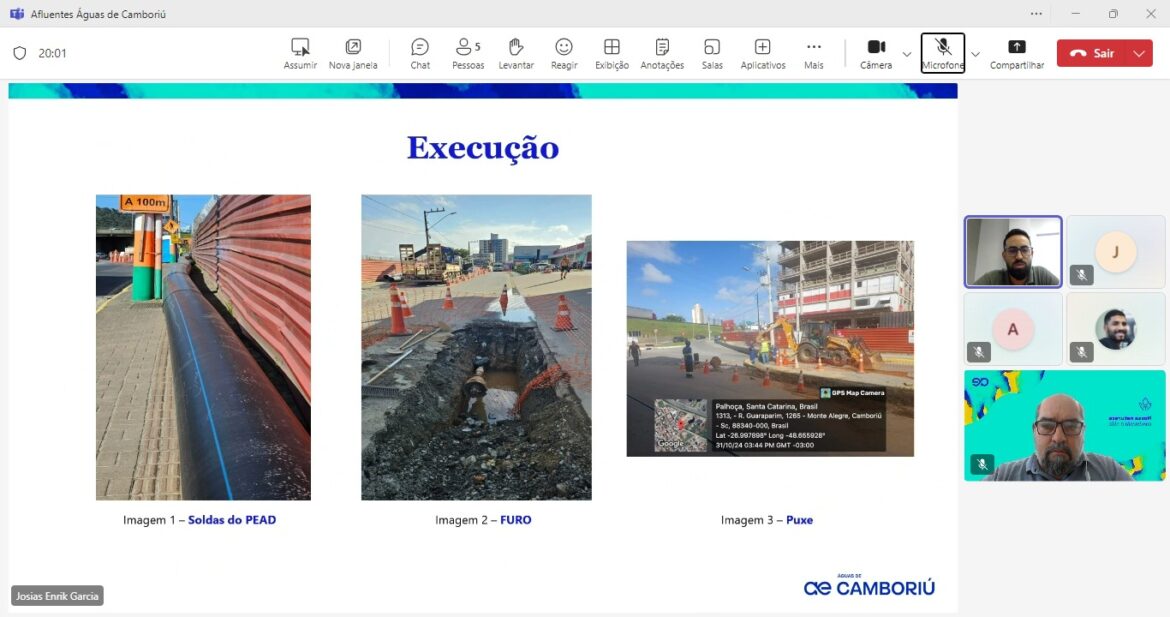Click Sair to leave the meeting

1092,54
